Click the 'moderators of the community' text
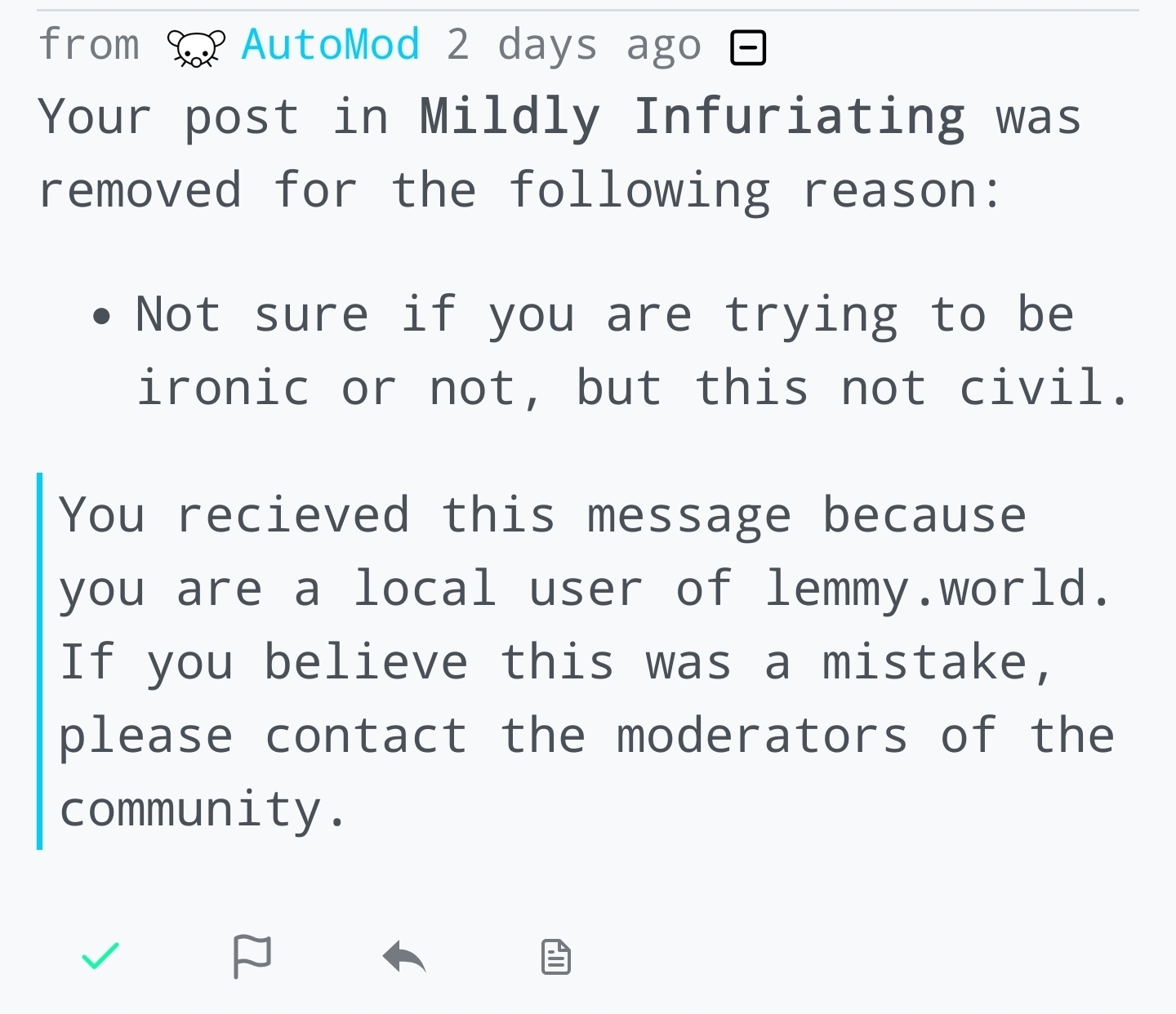The width and height of the screenshot is (1176, 1014). pos(586,772)
